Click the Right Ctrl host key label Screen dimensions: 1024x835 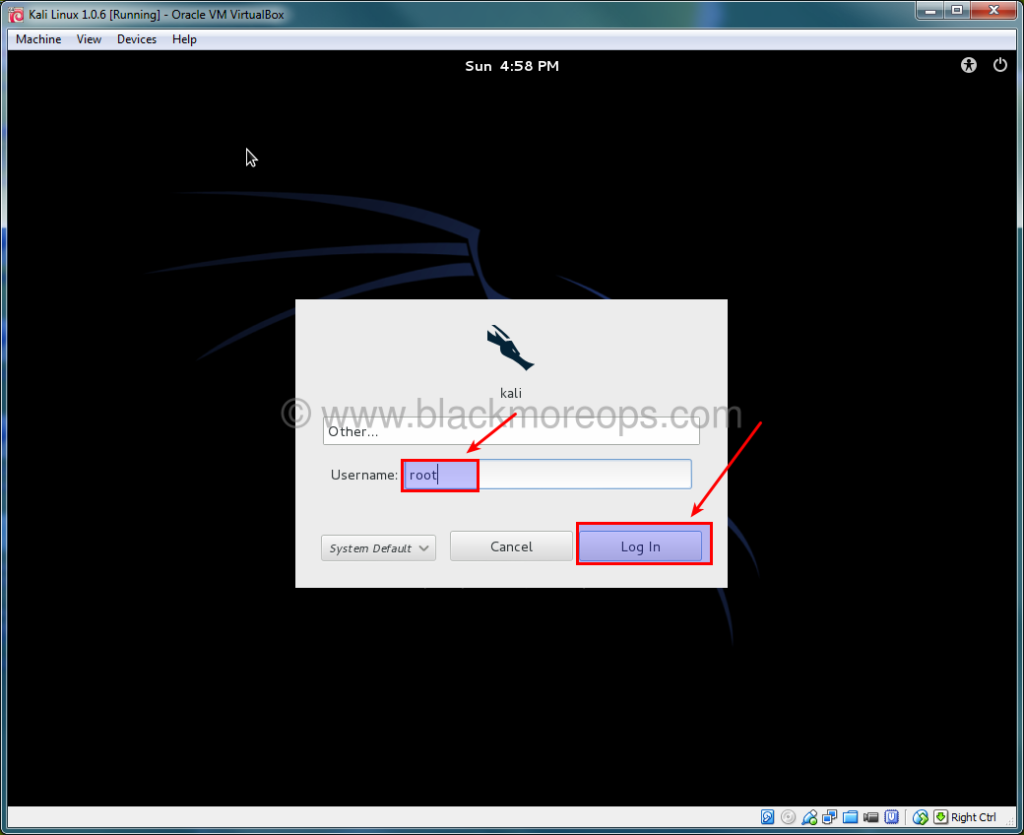click(x=973, y=817)
